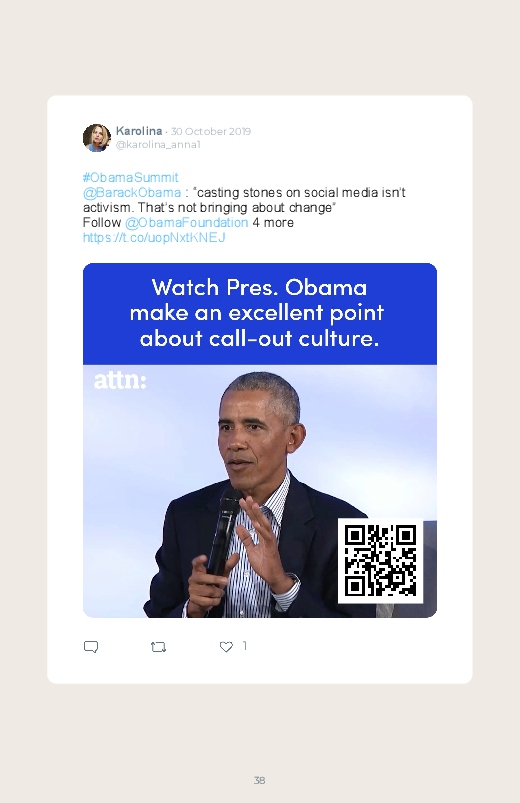This screenshot has width=520, height=803.
Task: Click the attn: logo watermark
Action: pyautogui.click(x=120, y=381)
